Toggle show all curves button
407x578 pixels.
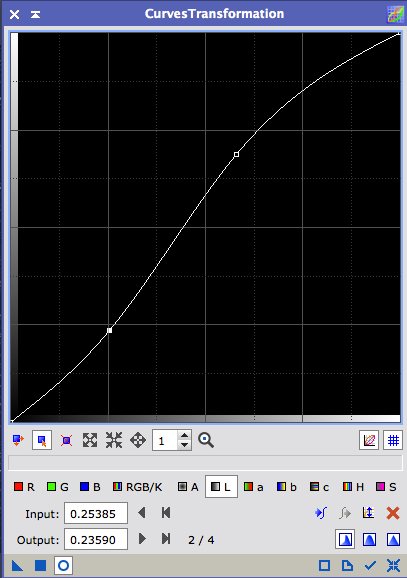369,440
